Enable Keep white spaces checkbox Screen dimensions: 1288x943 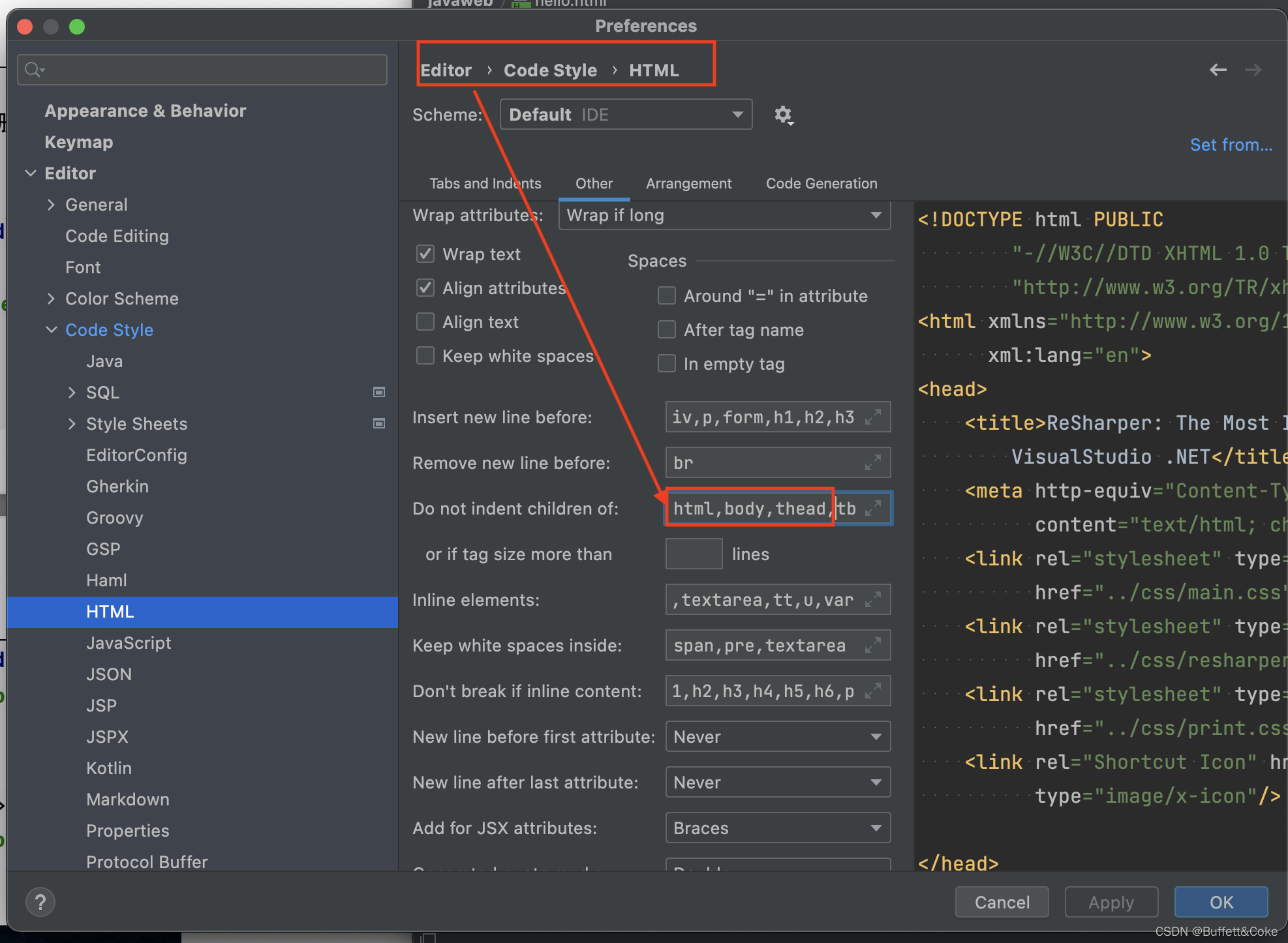(x=425, y=355)
